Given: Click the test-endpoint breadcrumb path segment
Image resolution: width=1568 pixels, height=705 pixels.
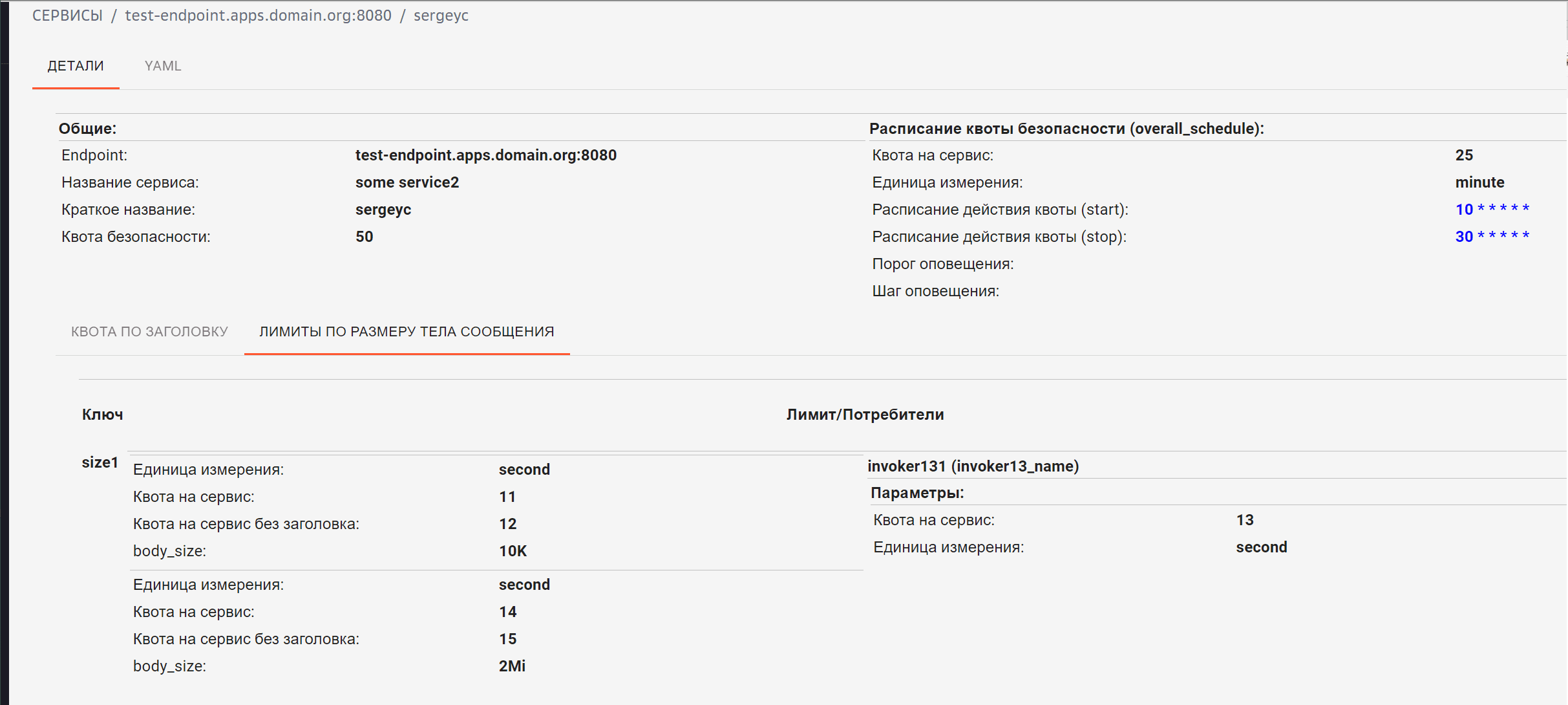Looking at the screenshot, I should click(258, 16).
